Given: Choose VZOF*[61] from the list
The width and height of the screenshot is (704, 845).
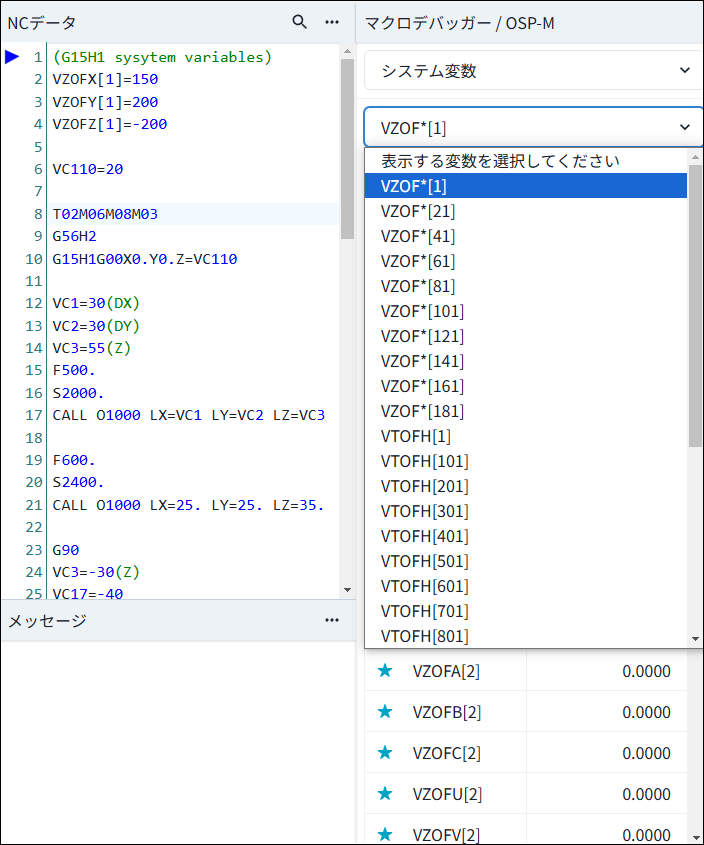Looking at the screenshot, I should point(526,261).
